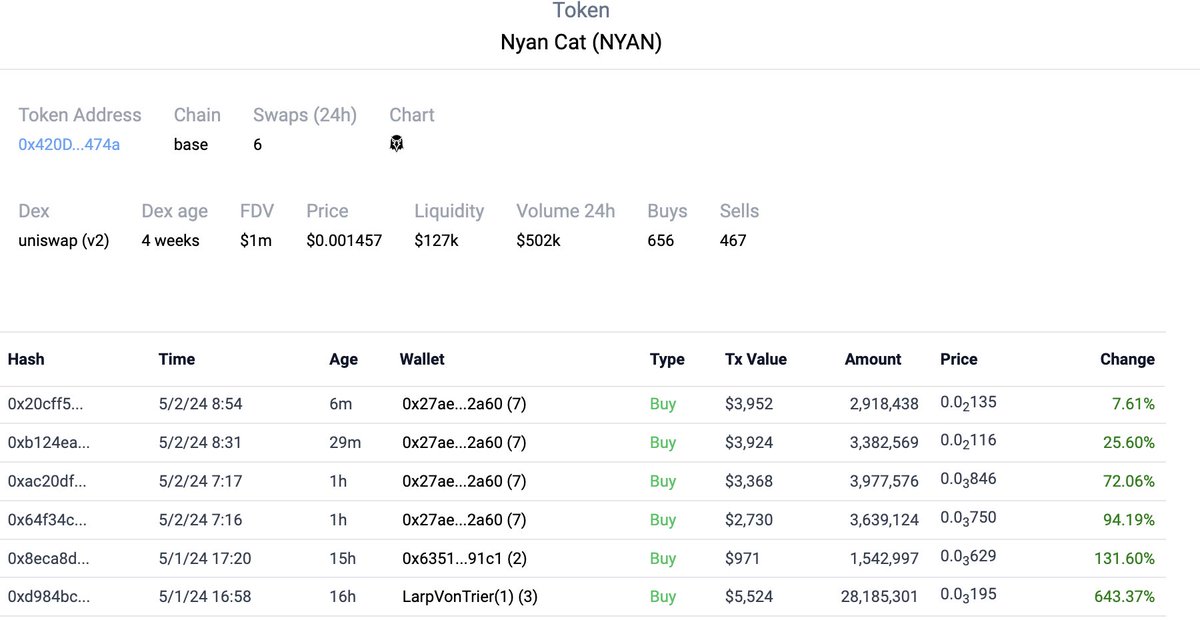Click the Buy type in 0xd984bc row
1200x620 pixels.
click(x=663, y=597)
